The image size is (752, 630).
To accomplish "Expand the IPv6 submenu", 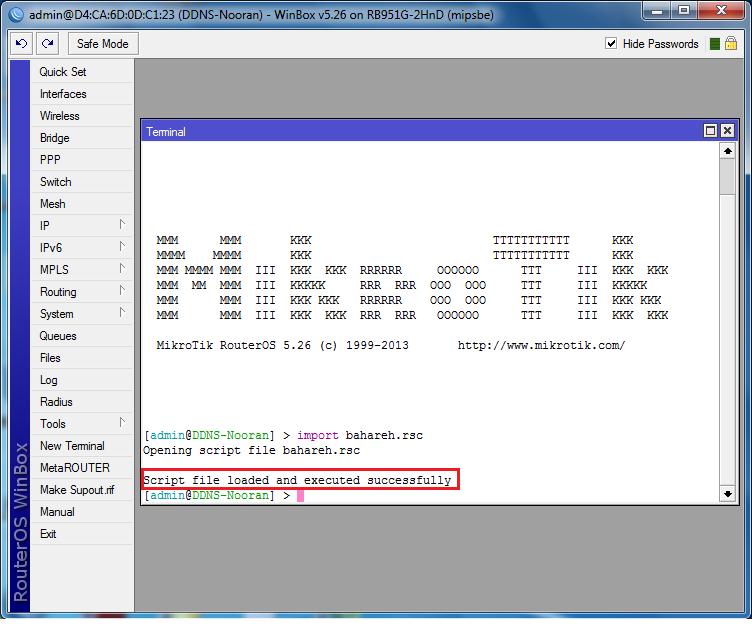I will tap(82, 248).
